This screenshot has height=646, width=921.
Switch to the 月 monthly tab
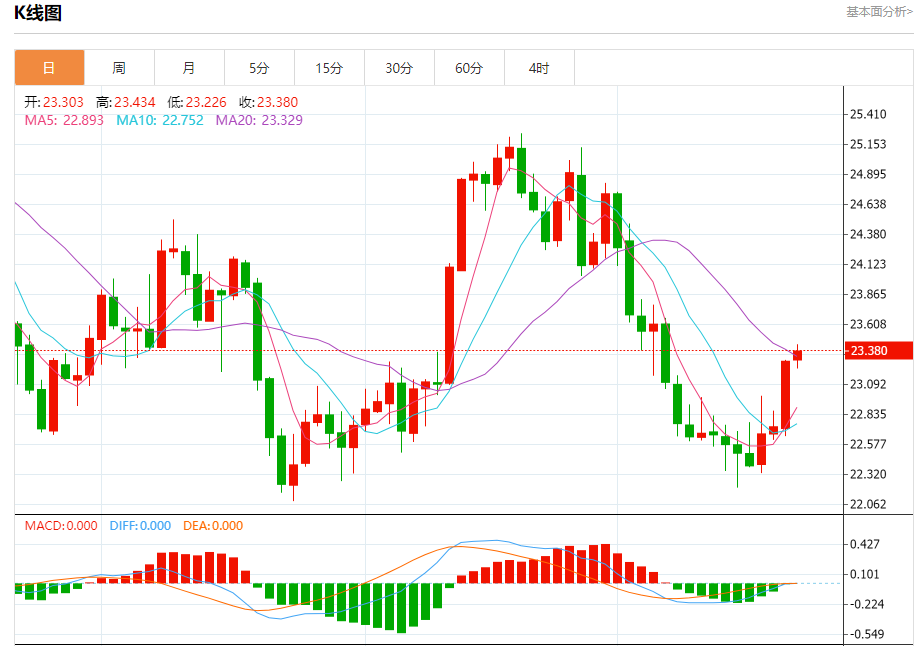click(x=189, y=68)
